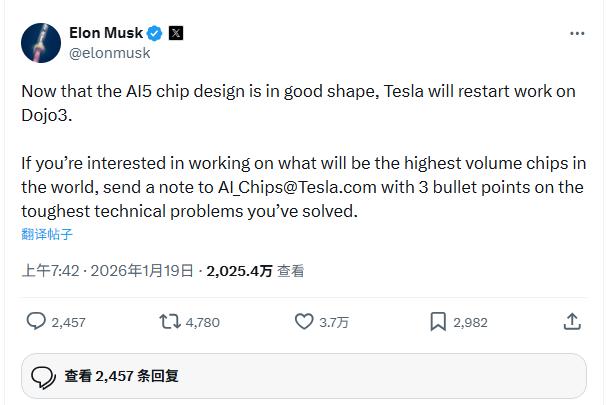Screen dimensions: 609x405
Task: Click the X affiliate badge beside name
Action: pyautogui.click(x=176, y=33)
